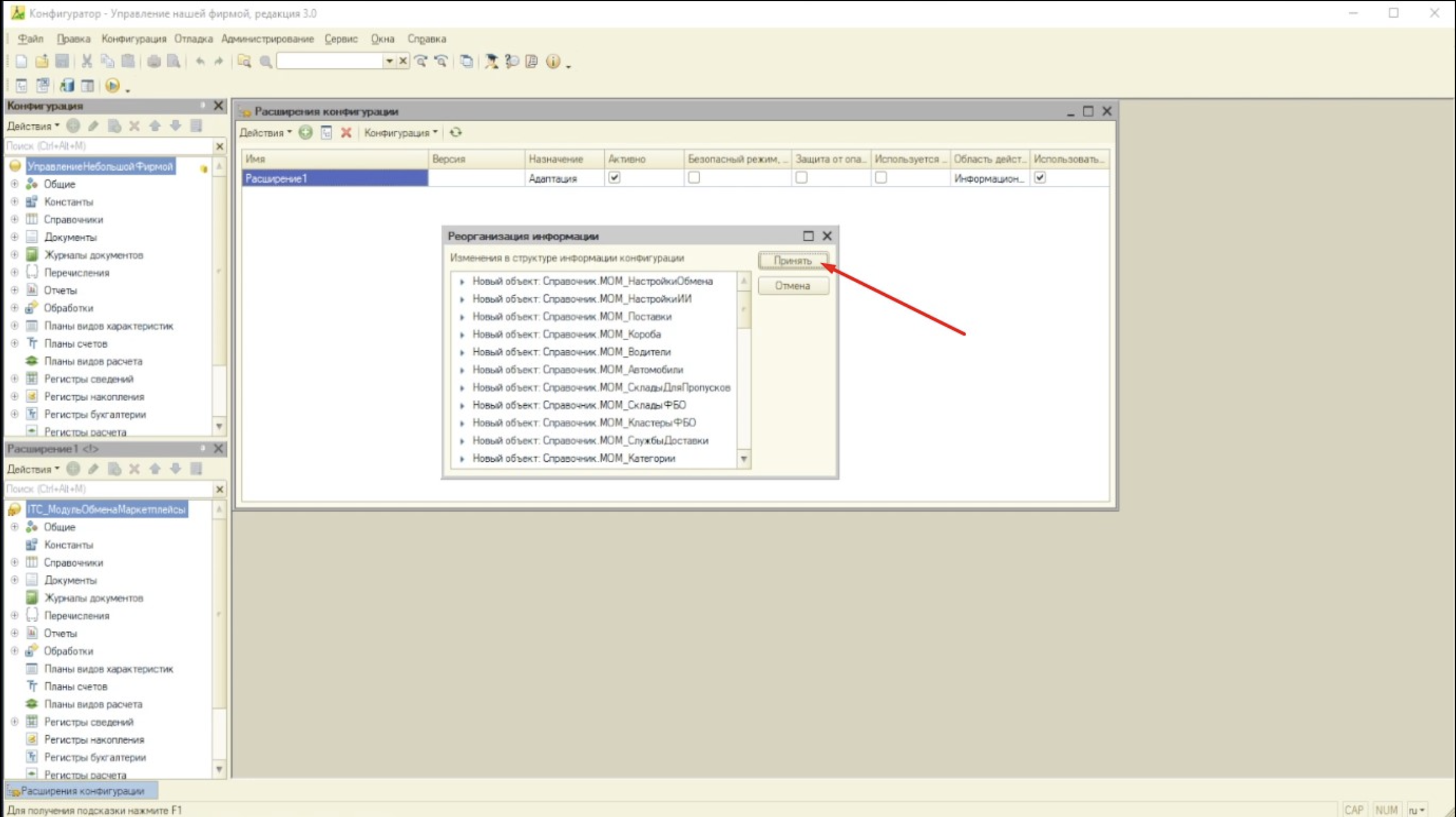This screenshot has width=1456, height=817.
Task: Toggle the Активно checkbox for Расширение1
Action: (x=614, y=177)
